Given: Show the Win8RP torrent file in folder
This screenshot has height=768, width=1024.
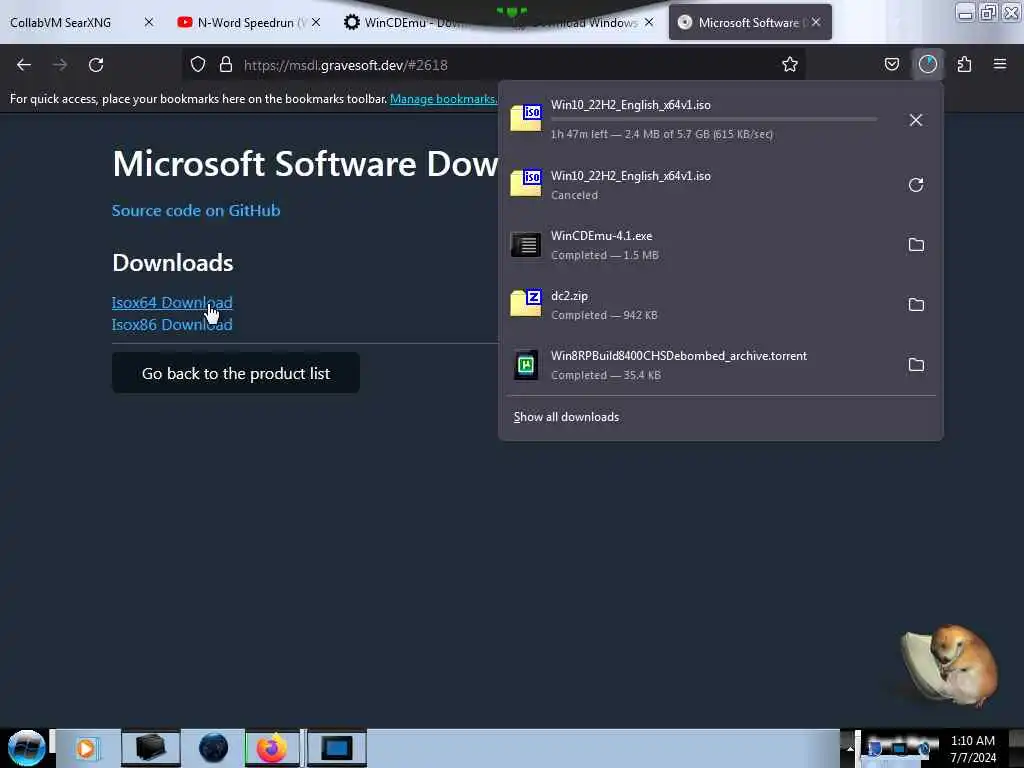Looking at the screenshot, I should click(x=916, y=365).
